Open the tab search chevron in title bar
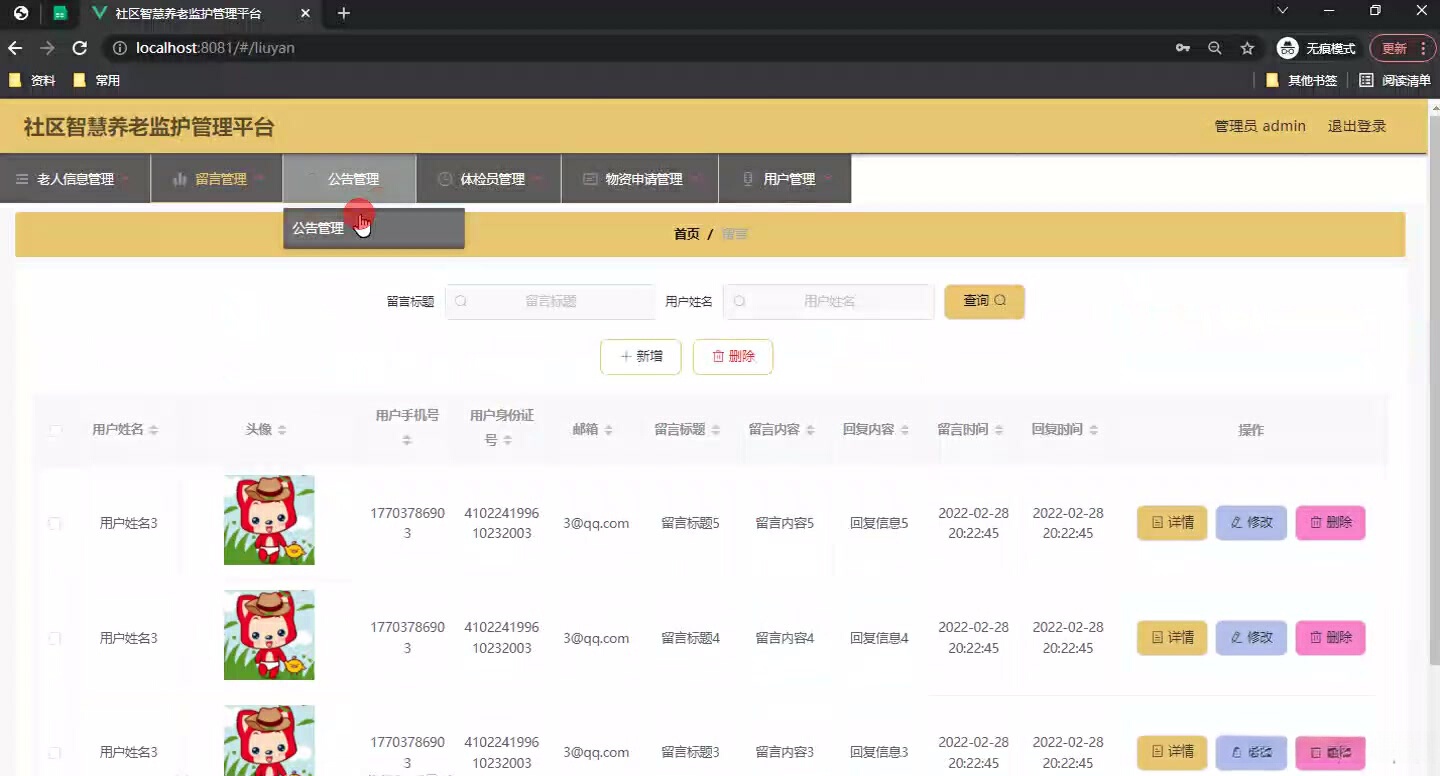 pos(1282,10)
